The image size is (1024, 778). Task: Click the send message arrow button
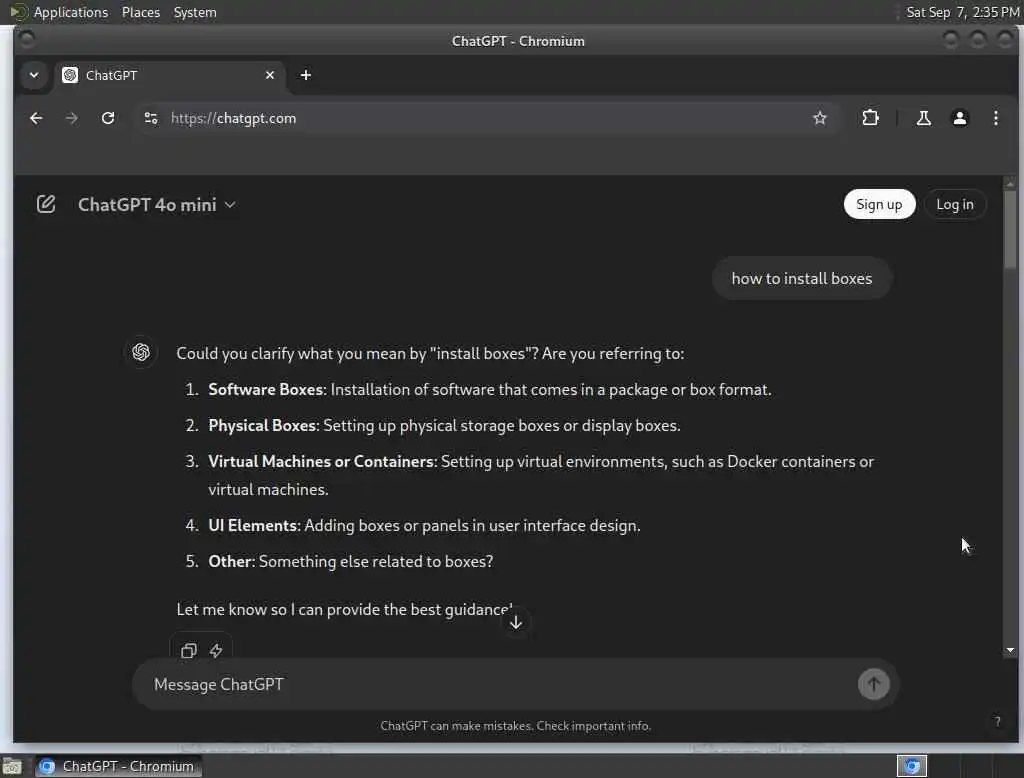click(873, 684)
